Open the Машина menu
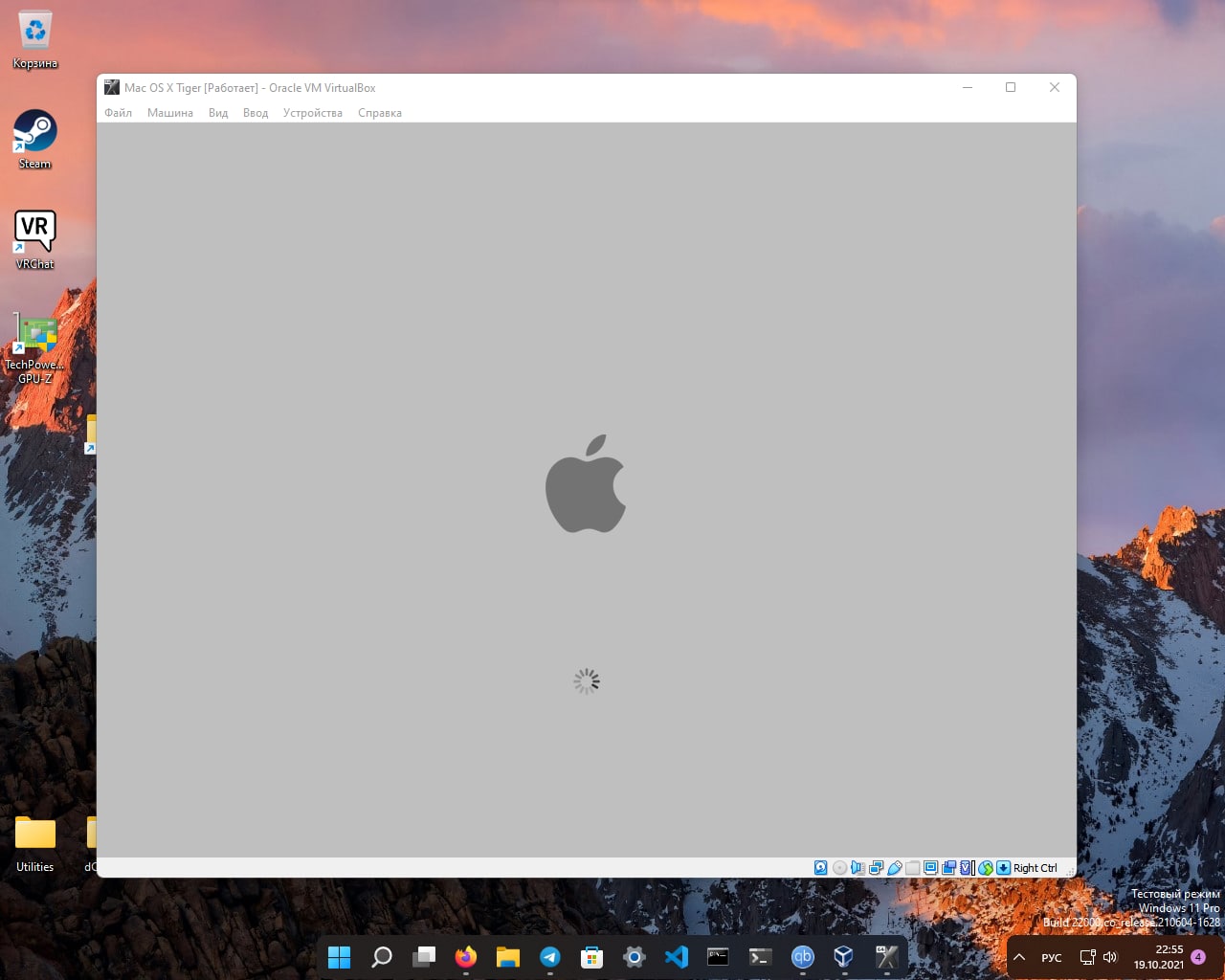 click(170, 113)
